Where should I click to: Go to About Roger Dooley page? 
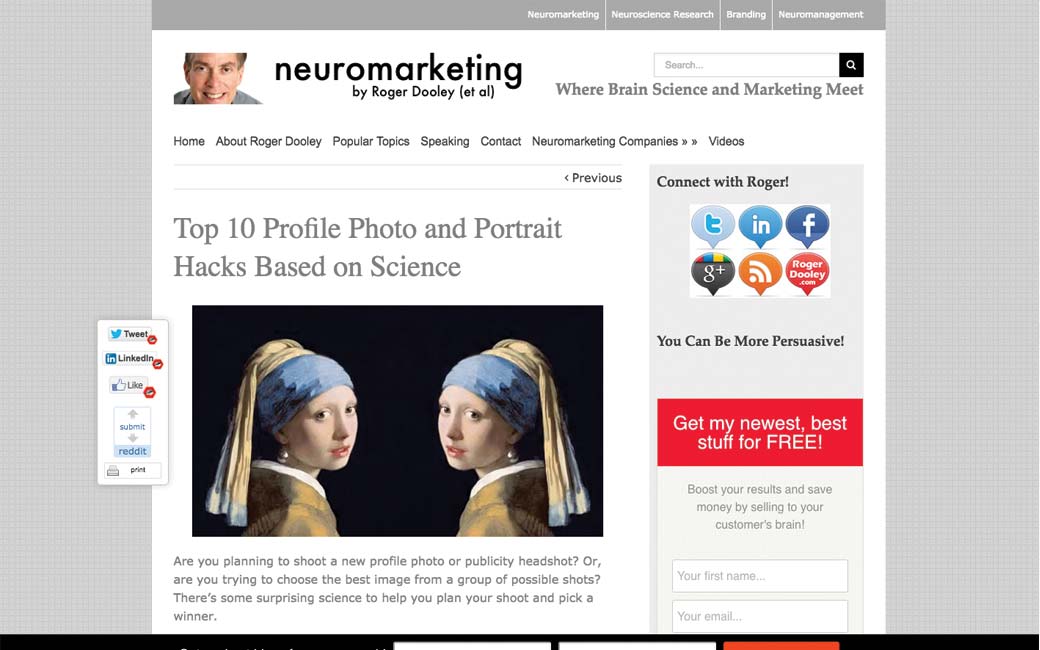pyautogui.click(x=268, y=141)
